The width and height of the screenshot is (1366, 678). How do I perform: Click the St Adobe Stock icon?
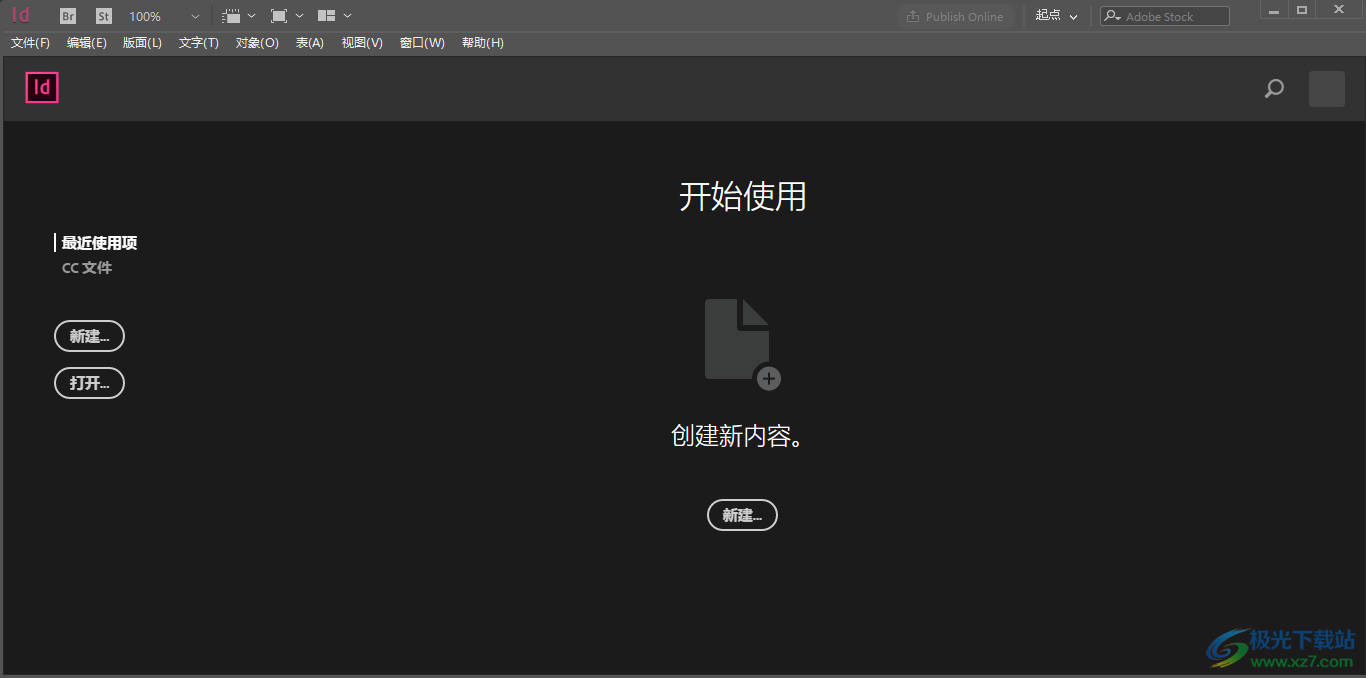pos(103,15)
